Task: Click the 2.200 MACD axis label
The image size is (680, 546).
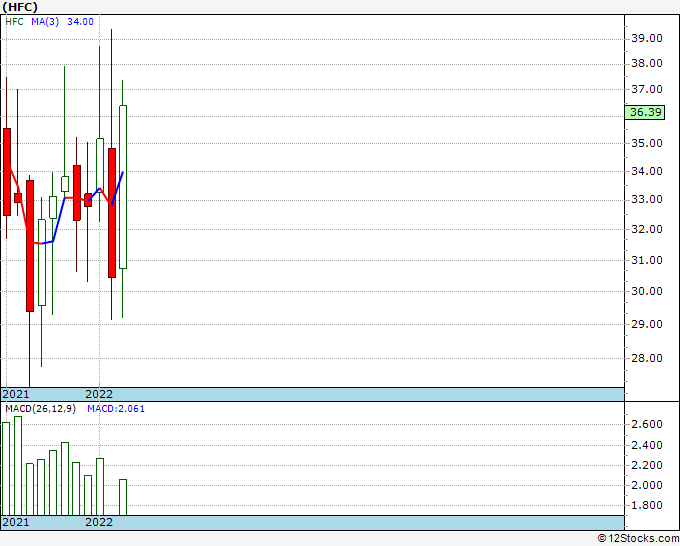Action: (647, 465)
